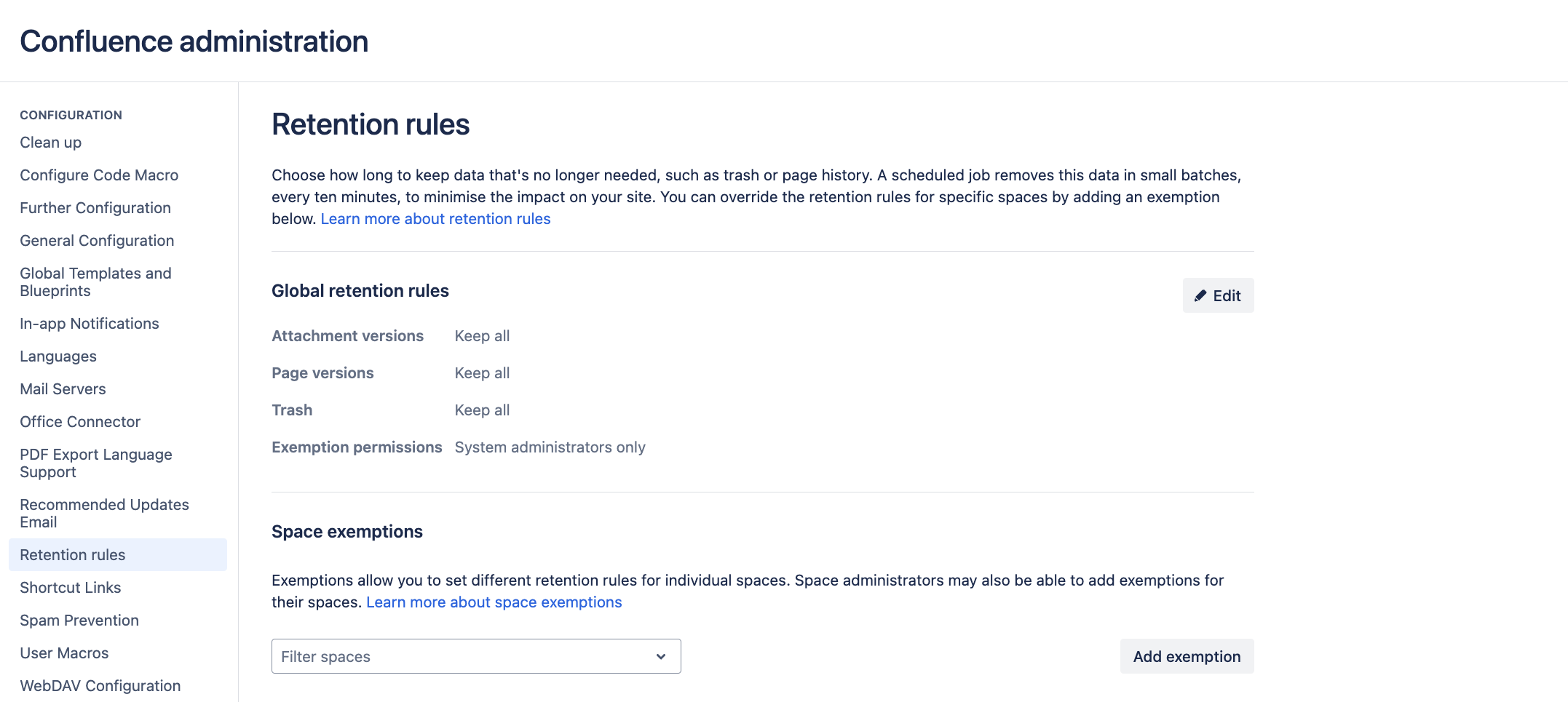Select Languages in the sidebar
1568x702 pixels.
(58, 356)
